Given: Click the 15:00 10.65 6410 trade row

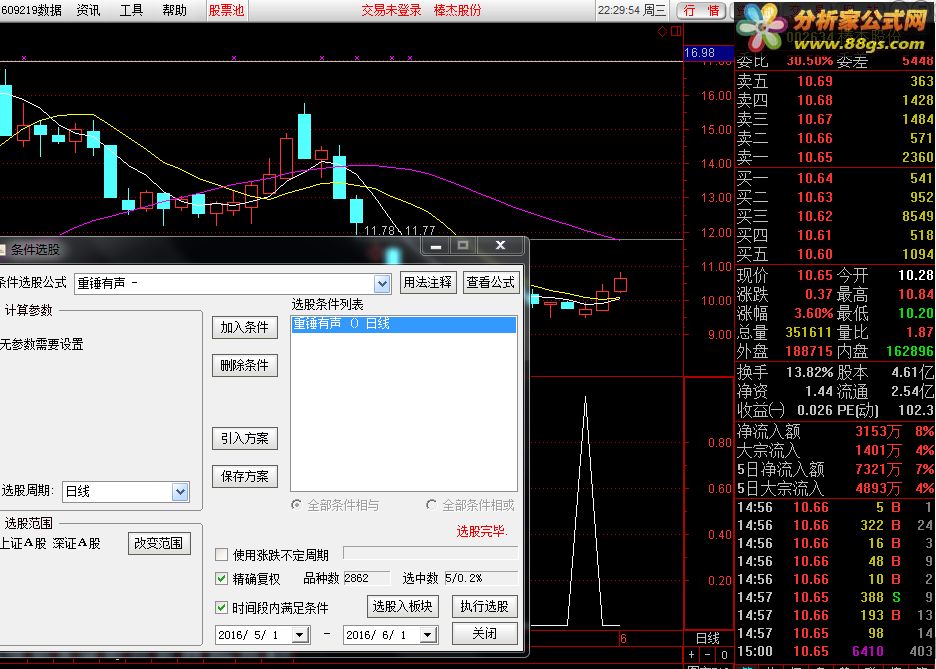Looking at the screenshot, I should (835, 652).
